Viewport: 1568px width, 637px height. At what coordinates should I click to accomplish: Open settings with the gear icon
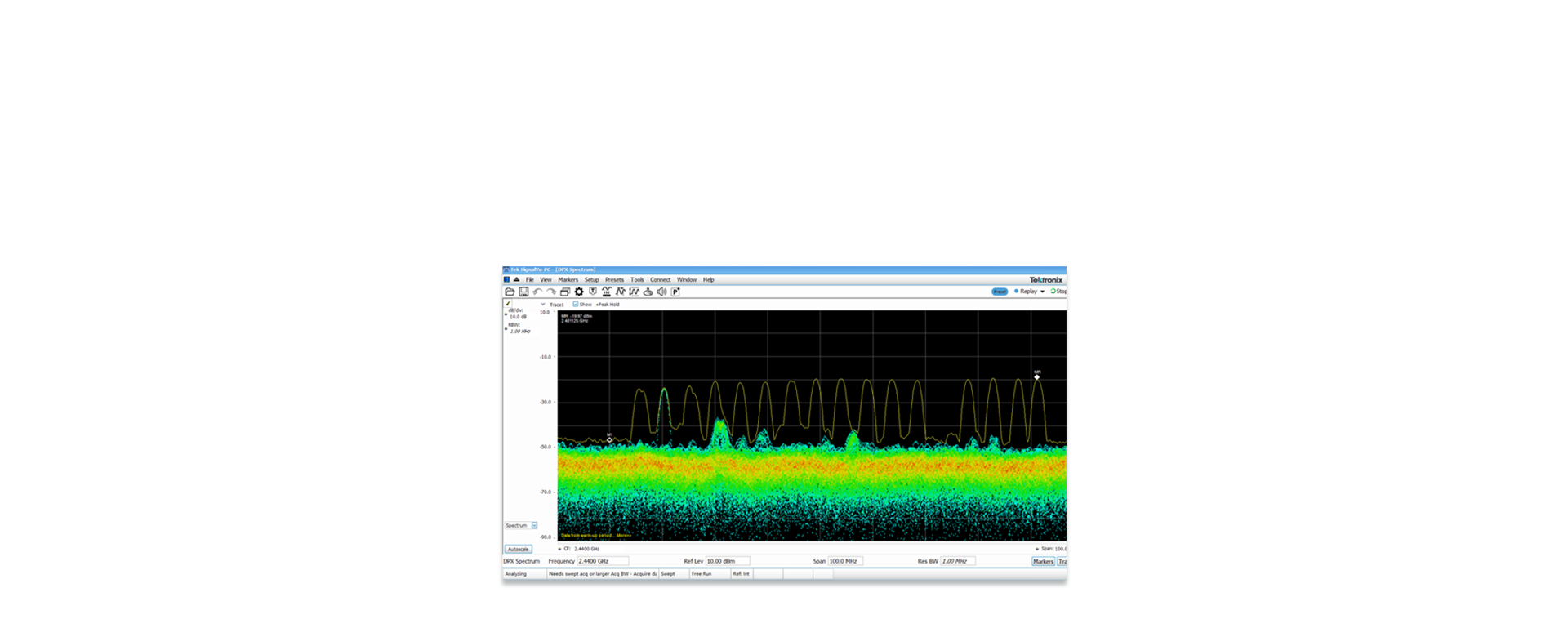tap(579, 292)
